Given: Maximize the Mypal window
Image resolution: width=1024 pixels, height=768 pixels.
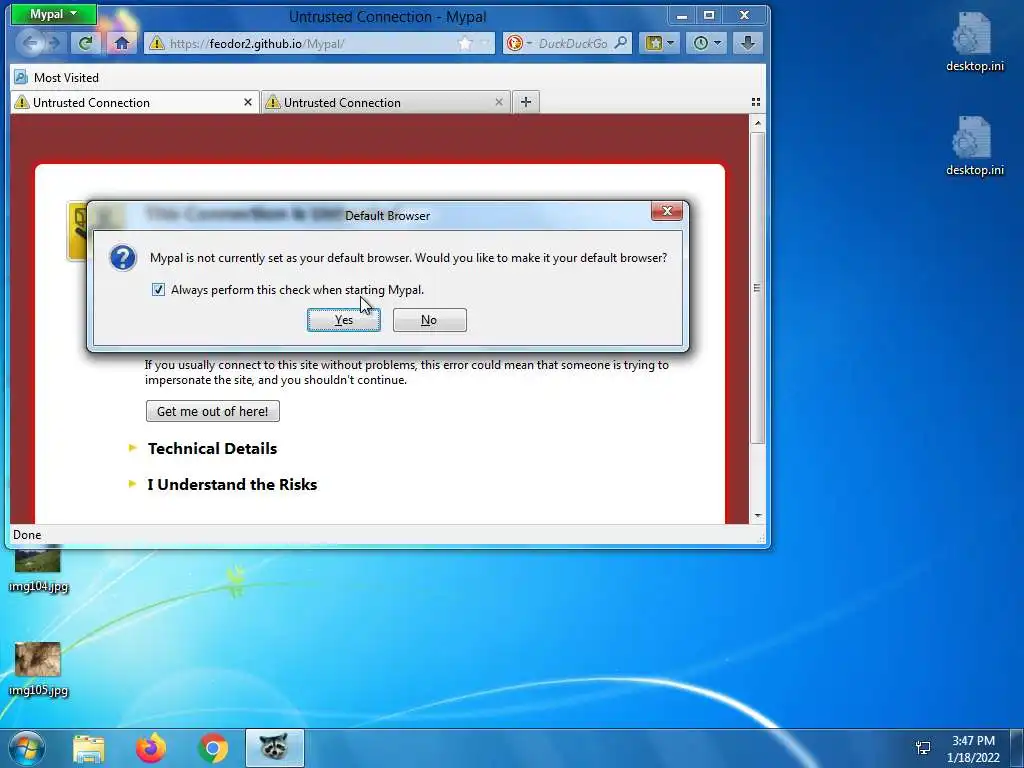Looking at the screenshot, I should coord(709,15).
